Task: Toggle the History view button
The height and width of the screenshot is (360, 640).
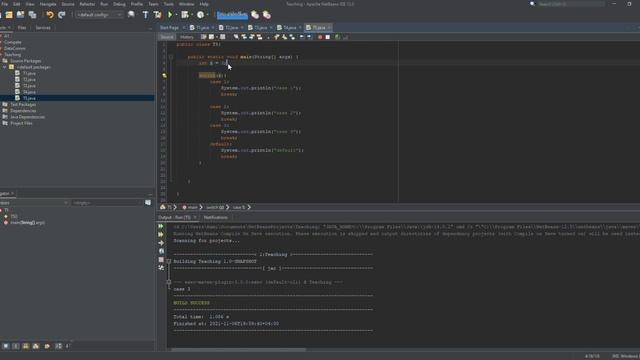Action: (187, 37)
